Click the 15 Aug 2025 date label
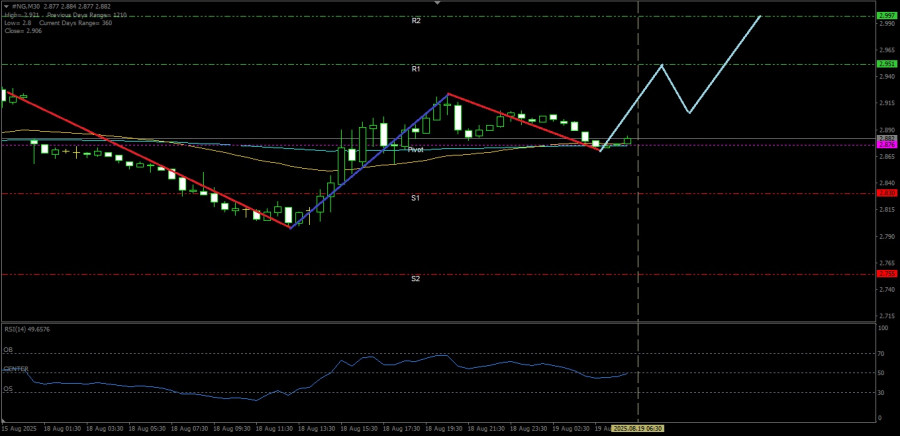 pos(20,429)
